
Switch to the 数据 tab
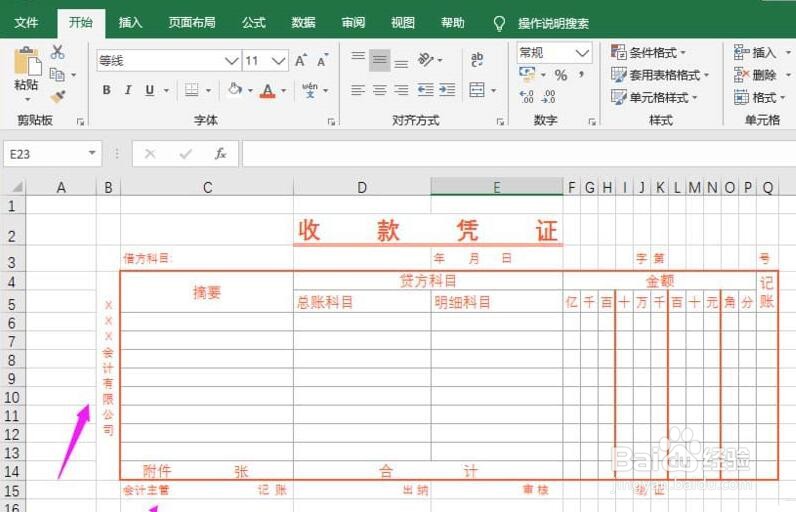click(x=304, y=23)
